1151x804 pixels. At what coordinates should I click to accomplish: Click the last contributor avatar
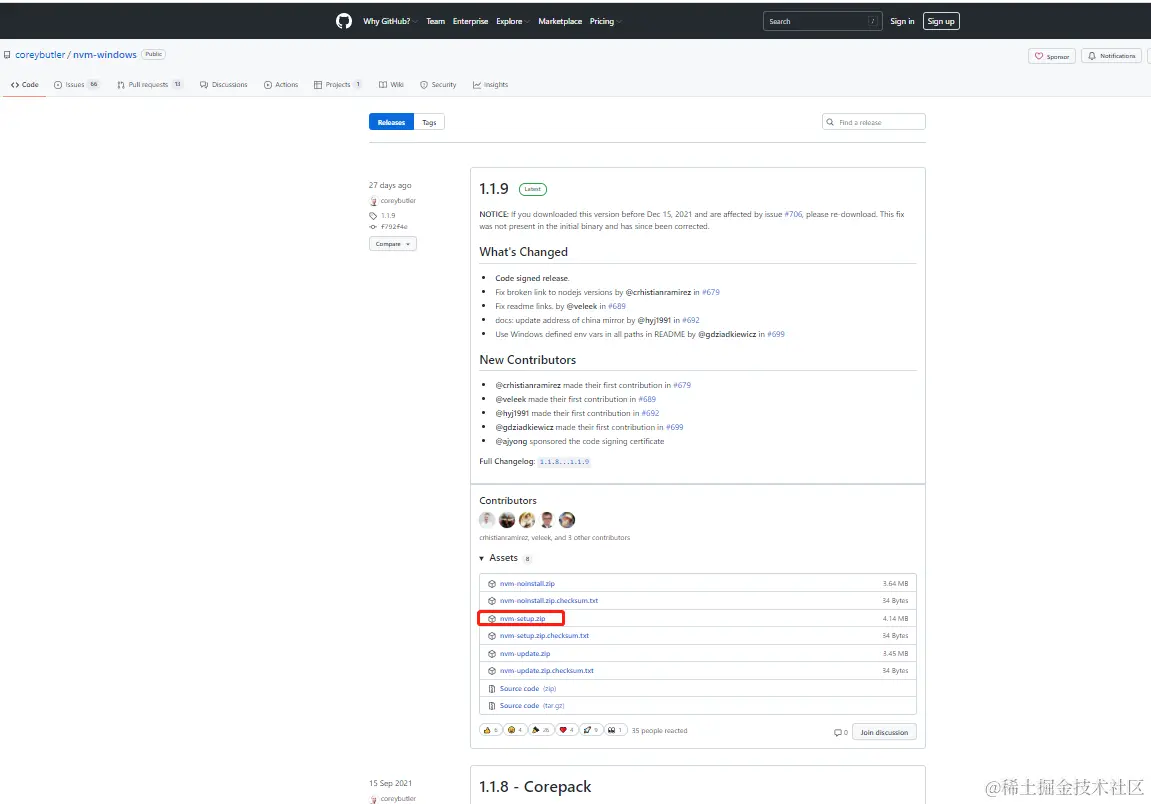pos(567,520)
